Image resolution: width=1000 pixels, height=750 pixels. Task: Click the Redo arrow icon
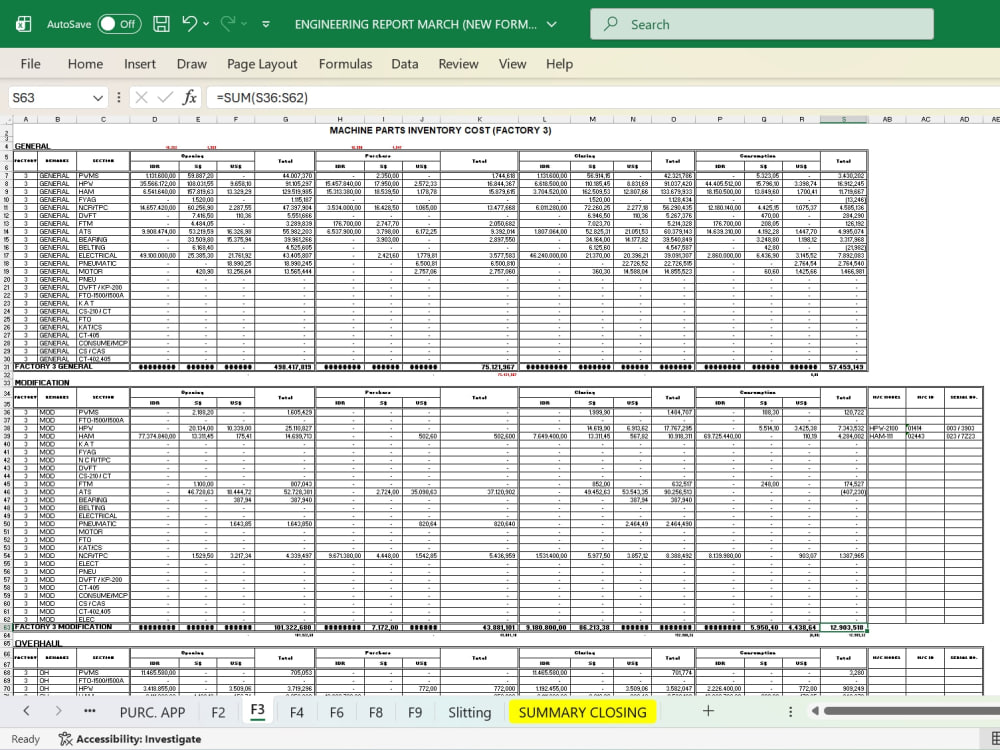228,24
